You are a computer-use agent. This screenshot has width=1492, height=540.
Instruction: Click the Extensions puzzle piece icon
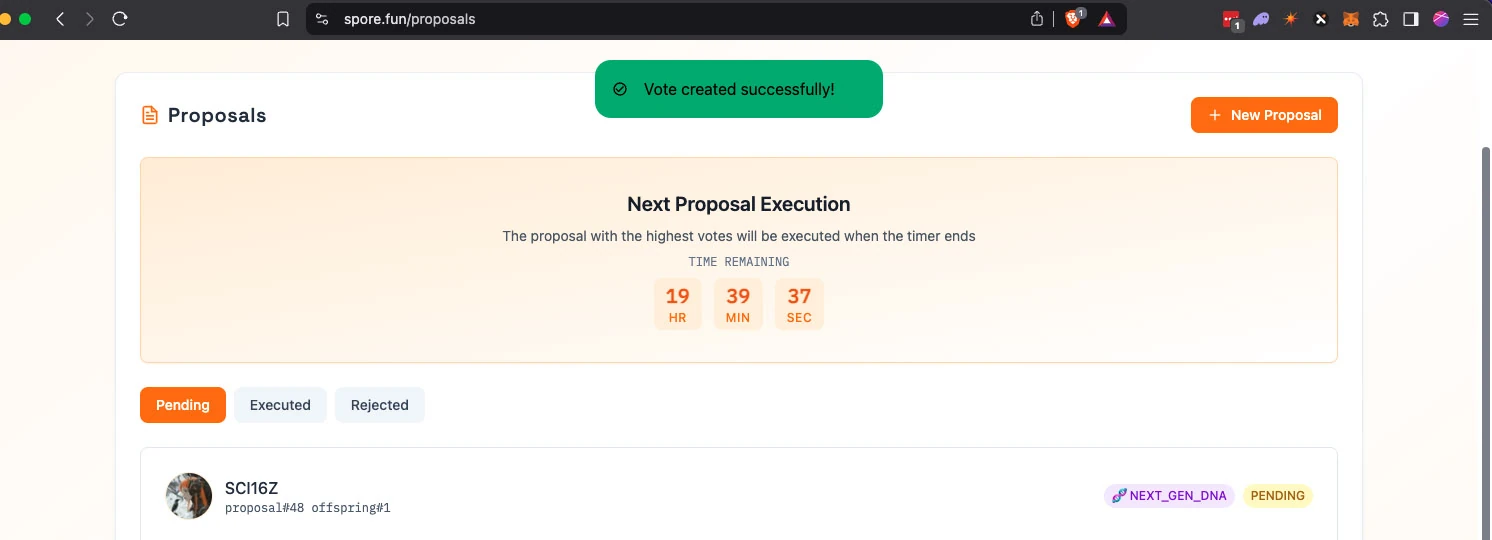tap(1380, 19)
